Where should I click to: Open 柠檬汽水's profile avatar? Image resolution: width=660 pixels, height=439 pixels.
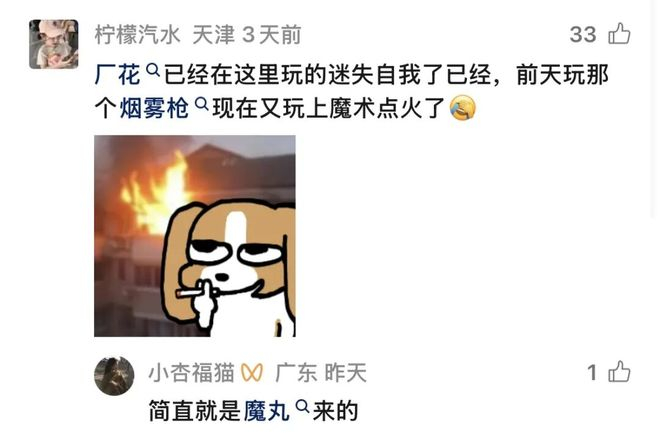tap(53, 44)
